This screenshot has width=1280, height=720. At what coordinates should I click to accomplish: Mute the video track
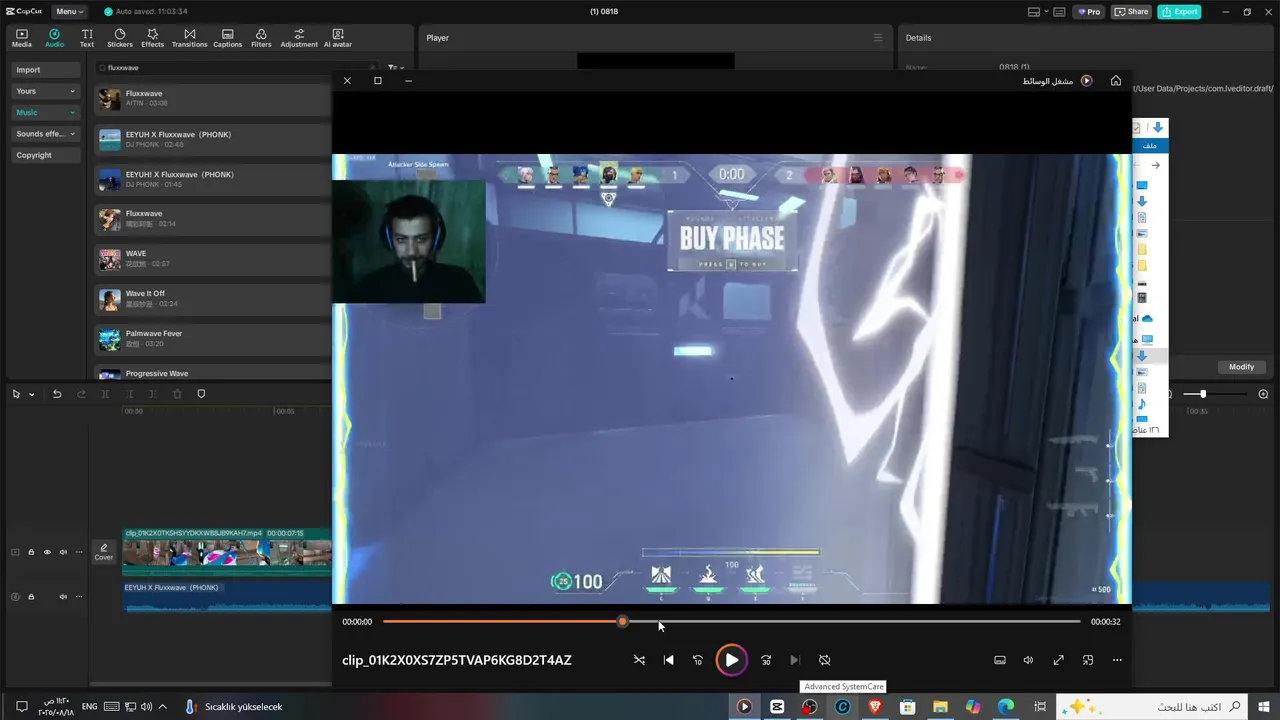click(x=63, y=552)
